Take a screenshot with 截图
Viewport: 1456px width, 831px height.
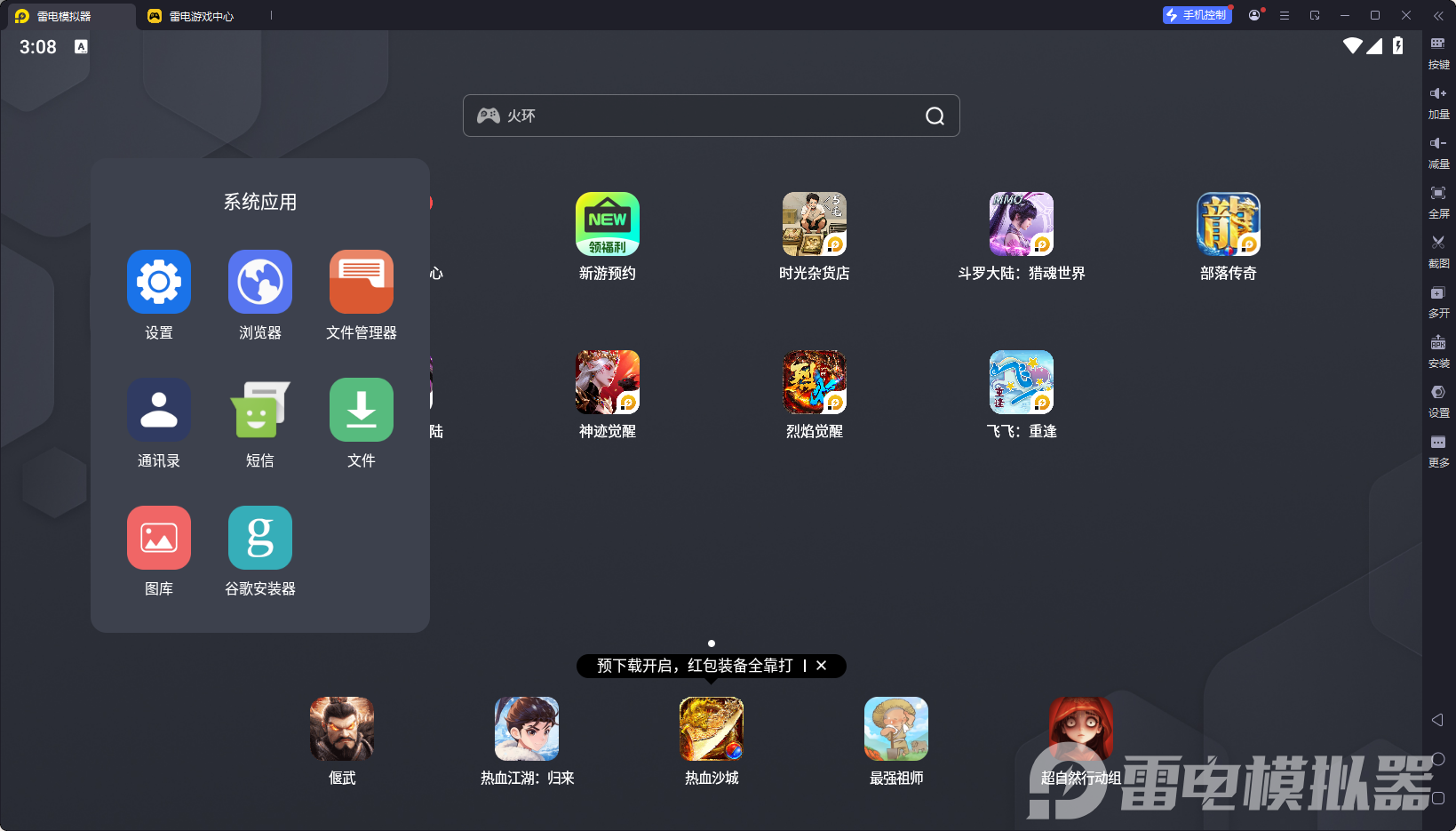point(1438,252)
